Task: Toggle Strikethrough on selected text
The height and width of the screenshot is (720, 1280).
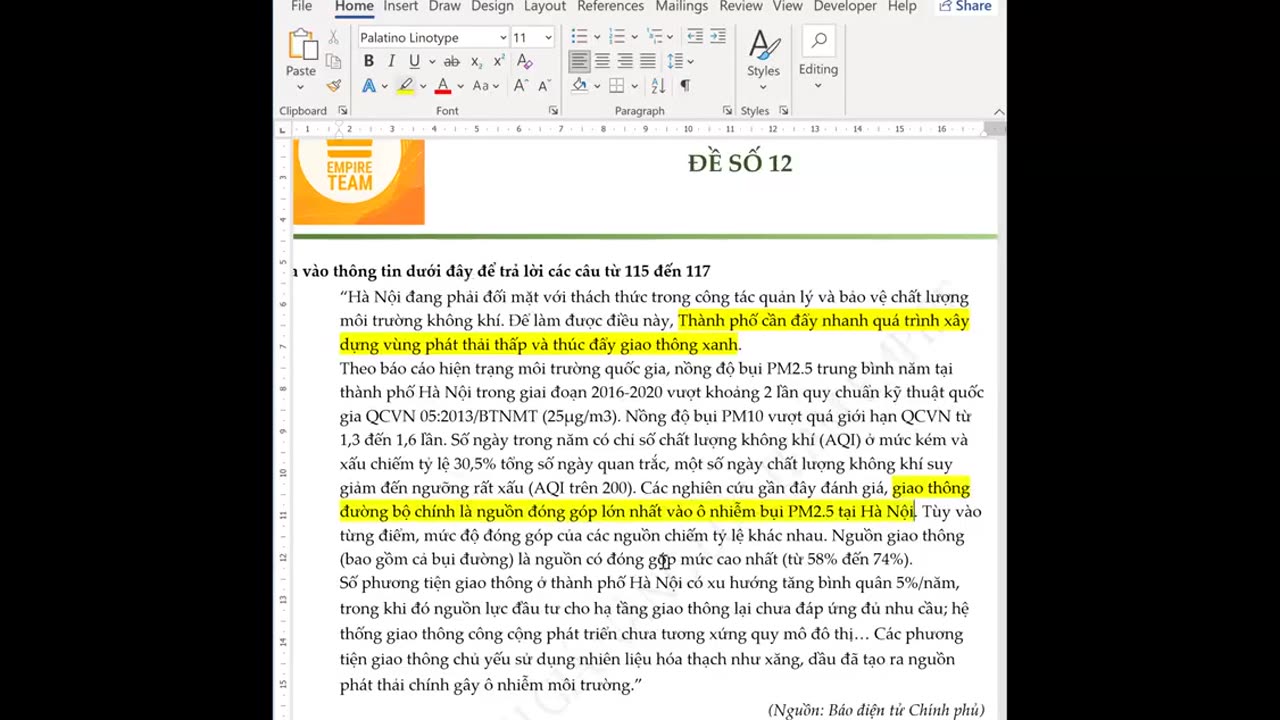Action: [x=452, y=62]
